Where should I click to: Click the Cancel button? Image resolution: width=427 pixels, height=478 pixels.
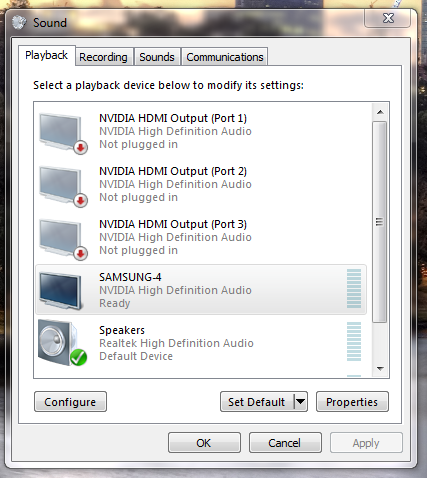coord(285,443)
